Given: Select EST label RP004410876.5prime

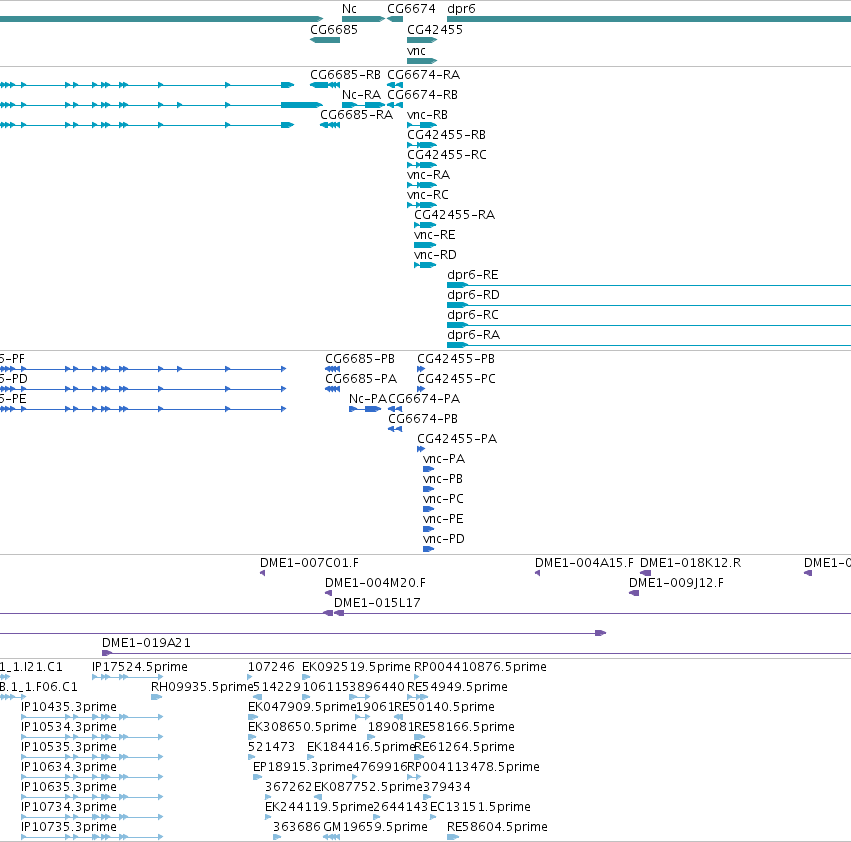Looking at the screenshot, I should (480, 667).
